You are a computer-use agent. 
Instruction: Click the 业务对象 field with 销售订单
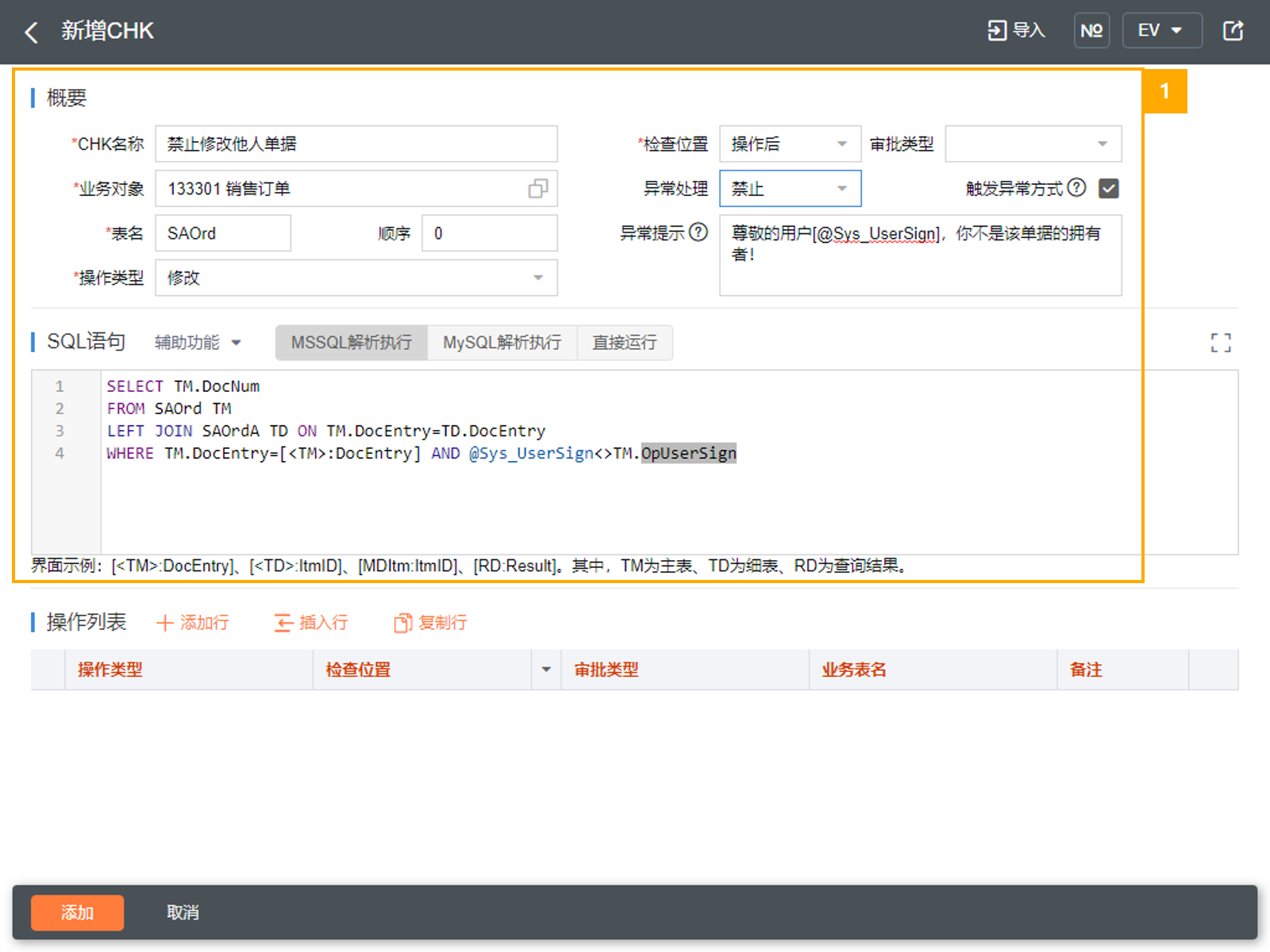pos(356,189)
